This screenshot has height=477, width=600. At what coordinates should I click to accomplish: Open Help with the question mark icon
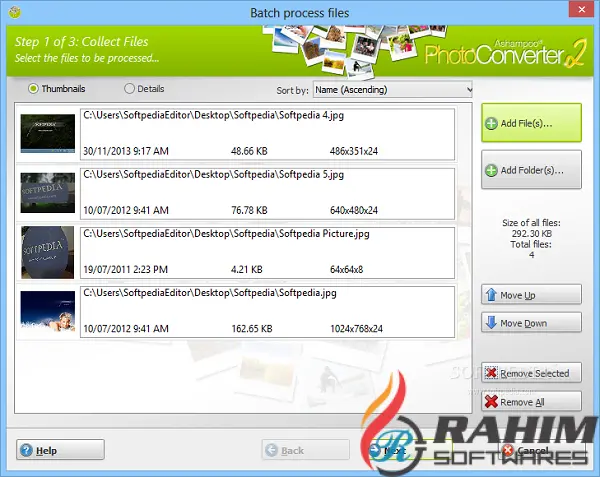click(x=26, y=450)
